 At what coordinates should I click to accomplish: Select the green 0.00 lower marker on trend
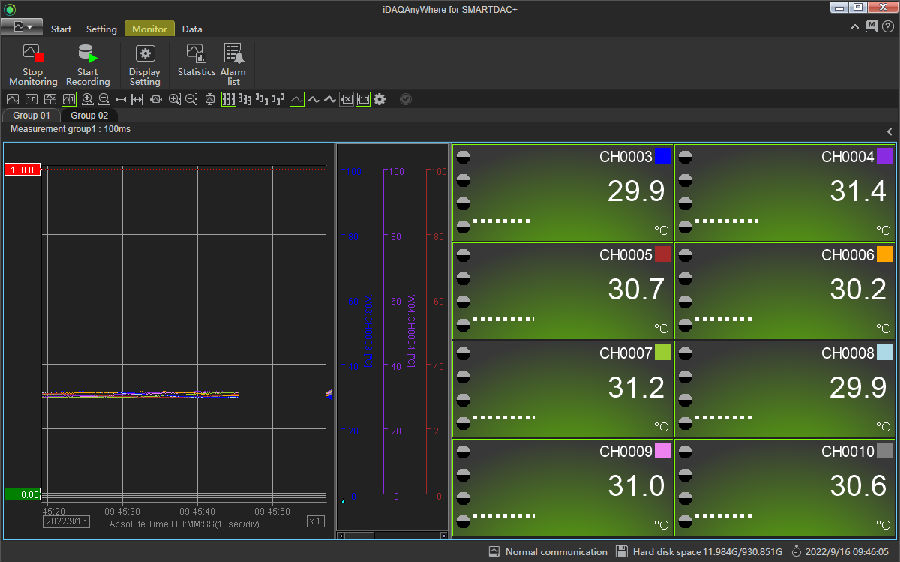click(23, 494)
